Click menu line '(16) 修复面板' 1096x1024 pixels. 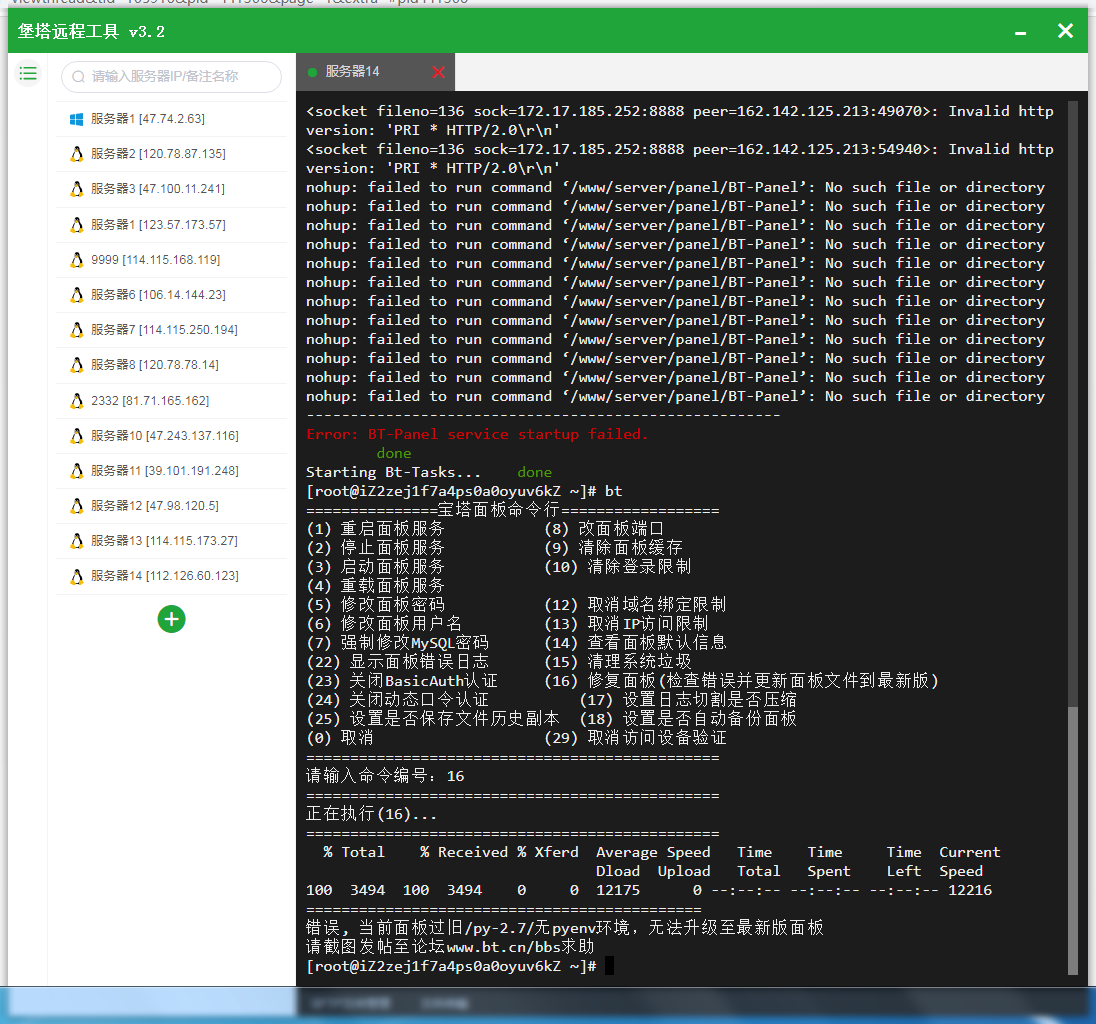[x=742, y=682]
